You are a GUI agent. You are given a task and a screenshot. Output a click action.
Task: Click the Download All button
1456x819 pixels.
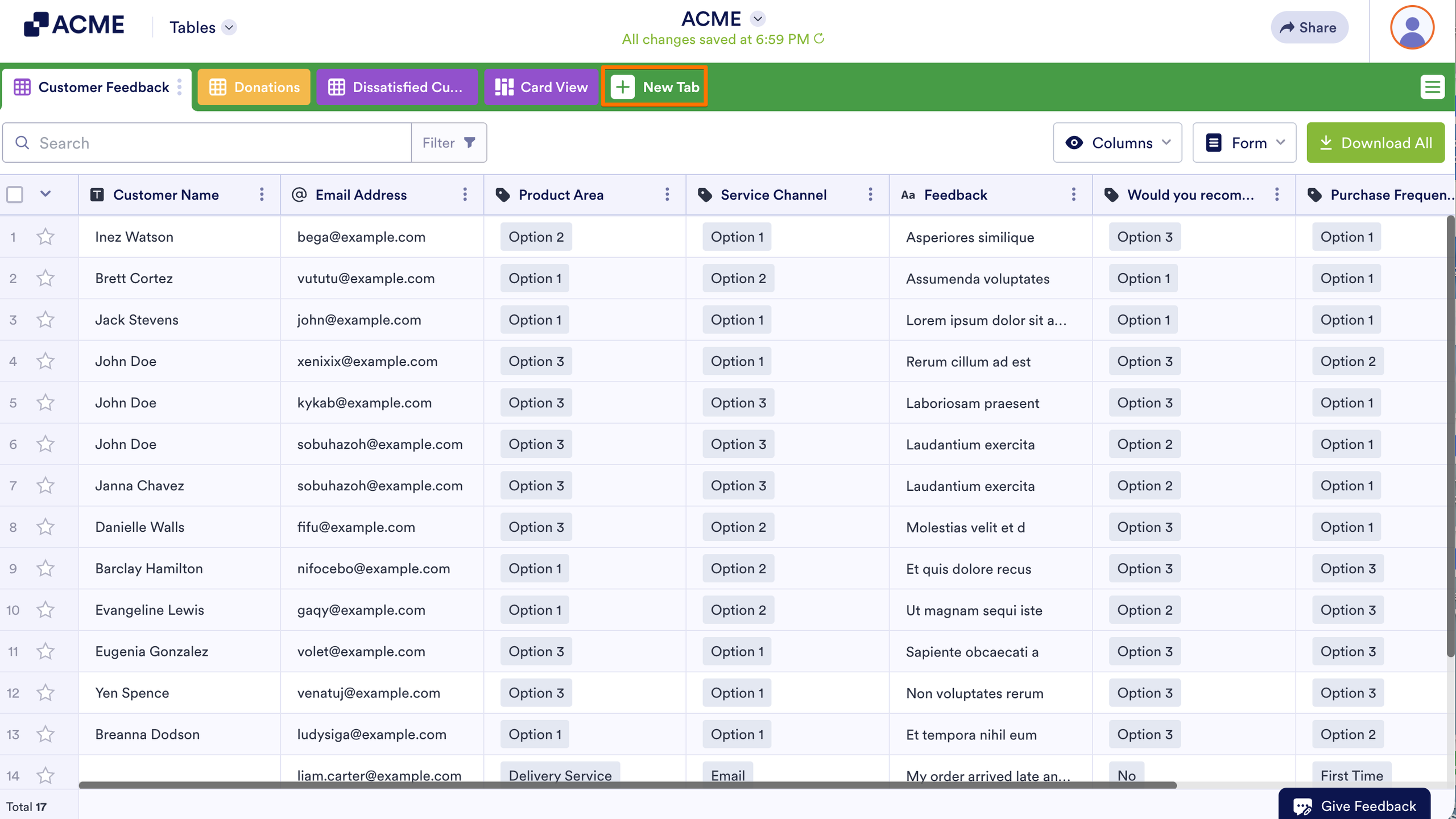click(1375, 143)
